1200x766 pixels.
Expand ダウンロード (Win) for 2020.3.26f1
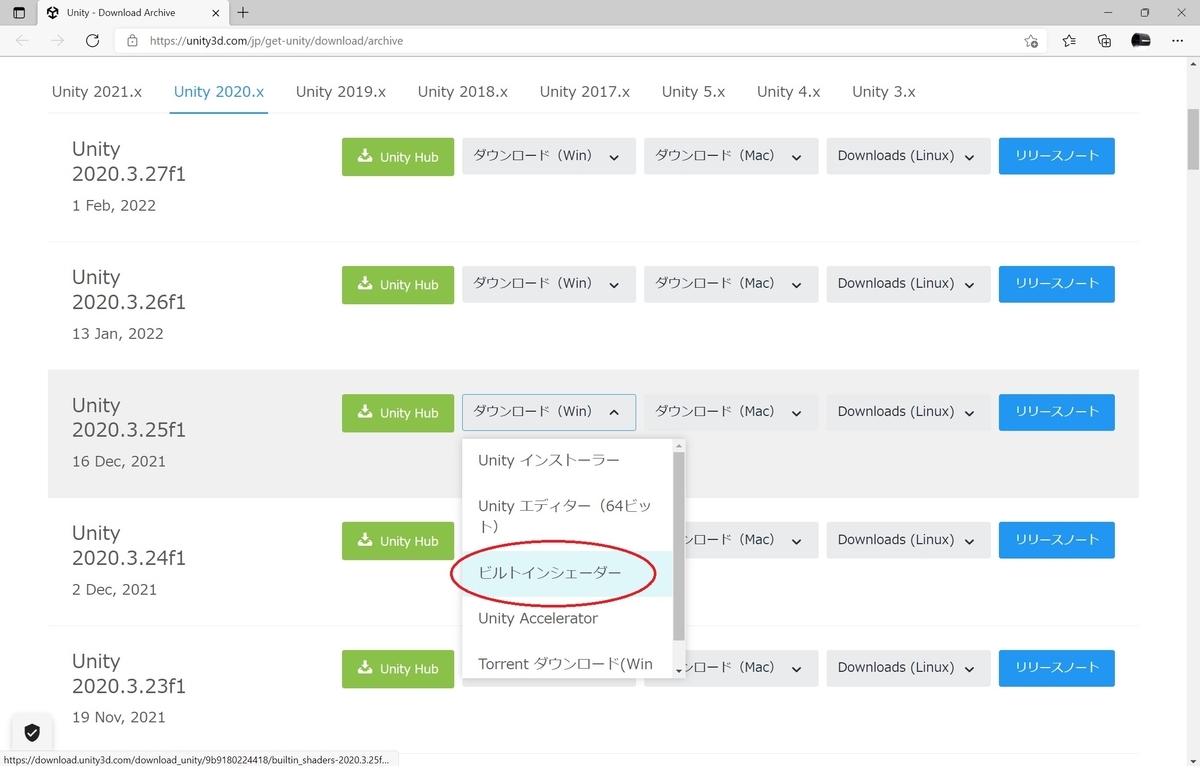point(549,284)
